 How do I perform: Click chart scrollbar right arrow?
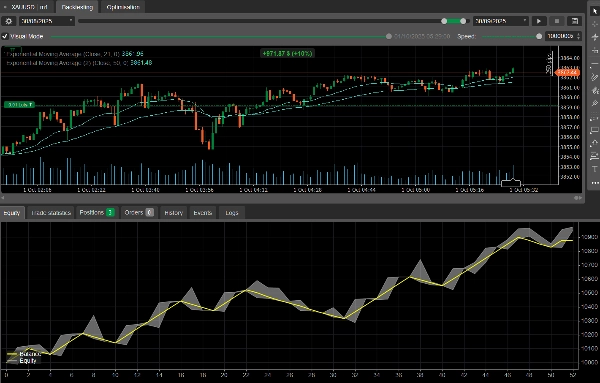point(580,198)
